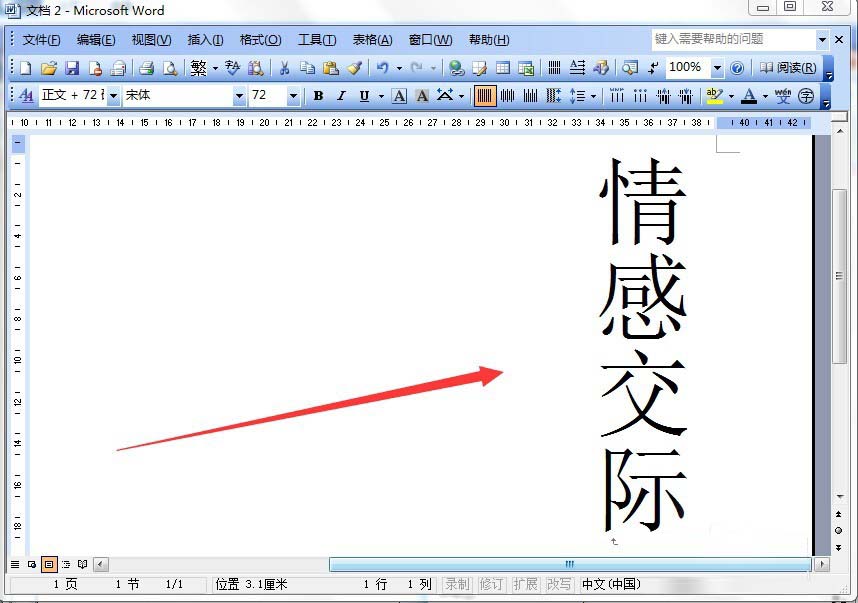Toggle Document Map icon
858x603 pixels.
point(630,68)
